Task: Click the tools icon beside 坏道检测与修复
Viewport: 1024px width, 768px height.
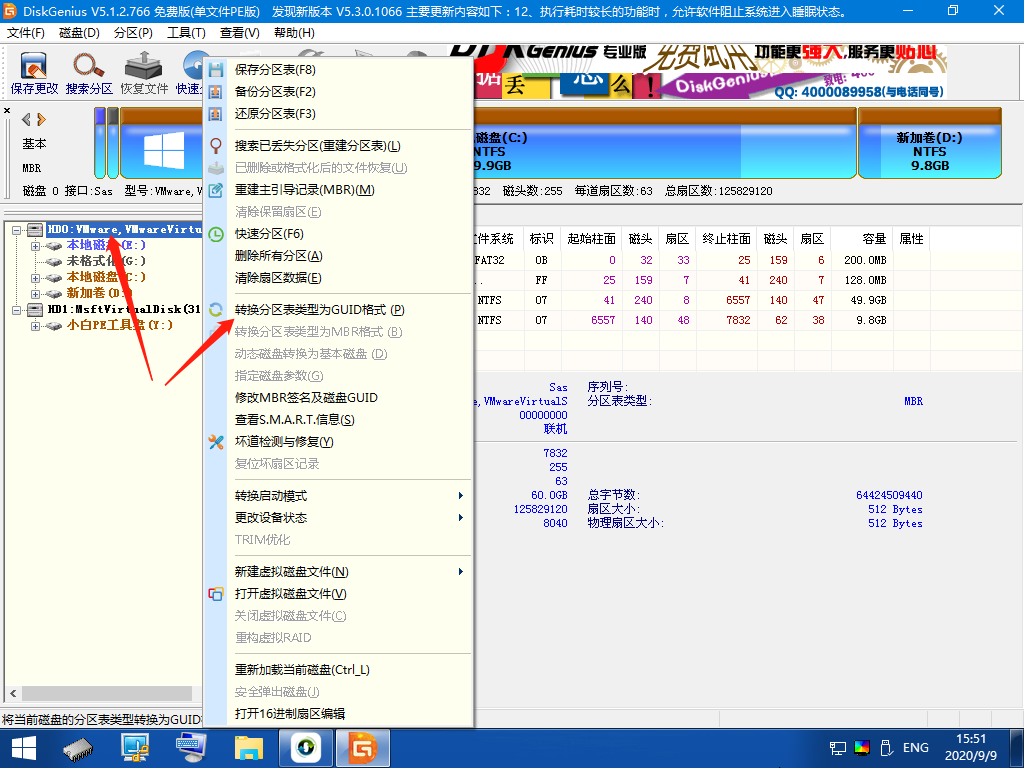Action: pyautogui.click(x=215, y=442)
